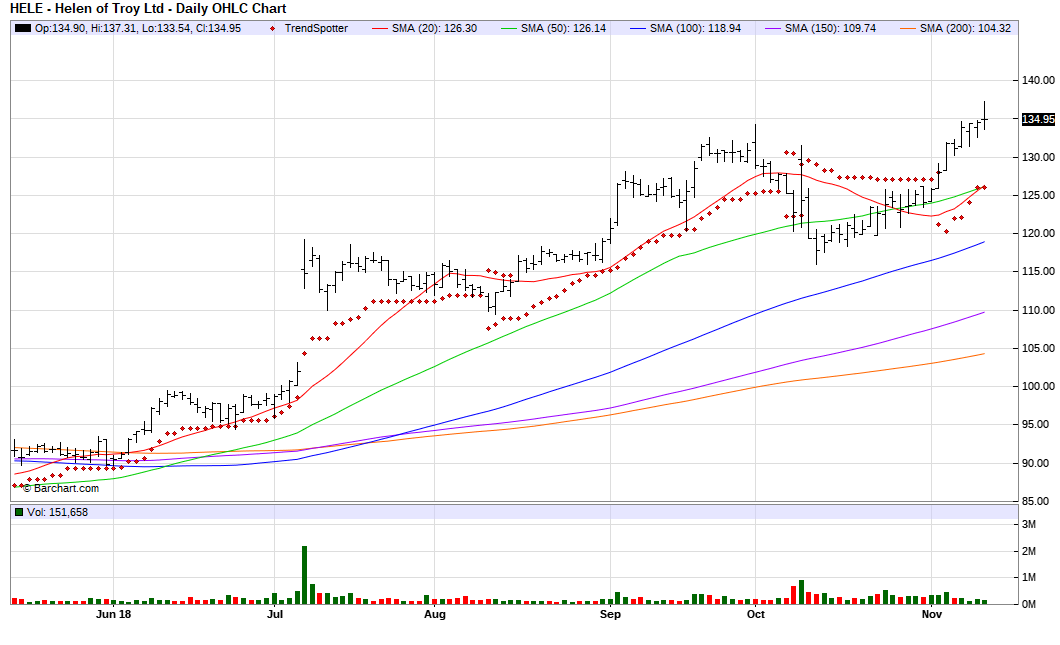Click the 140.00 price axis label
1060x645 pixels.
click(x=1038, y=80)
